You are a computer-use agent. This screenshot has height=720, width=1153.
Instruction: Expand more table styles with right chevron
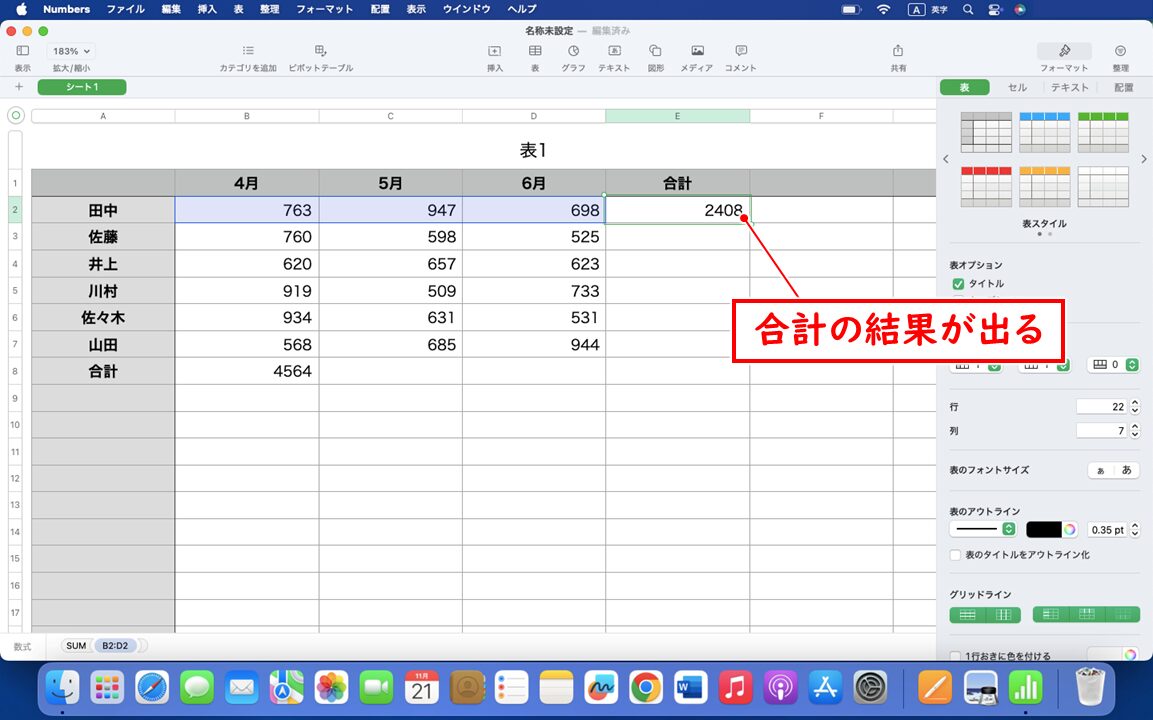coord(1143,158)
